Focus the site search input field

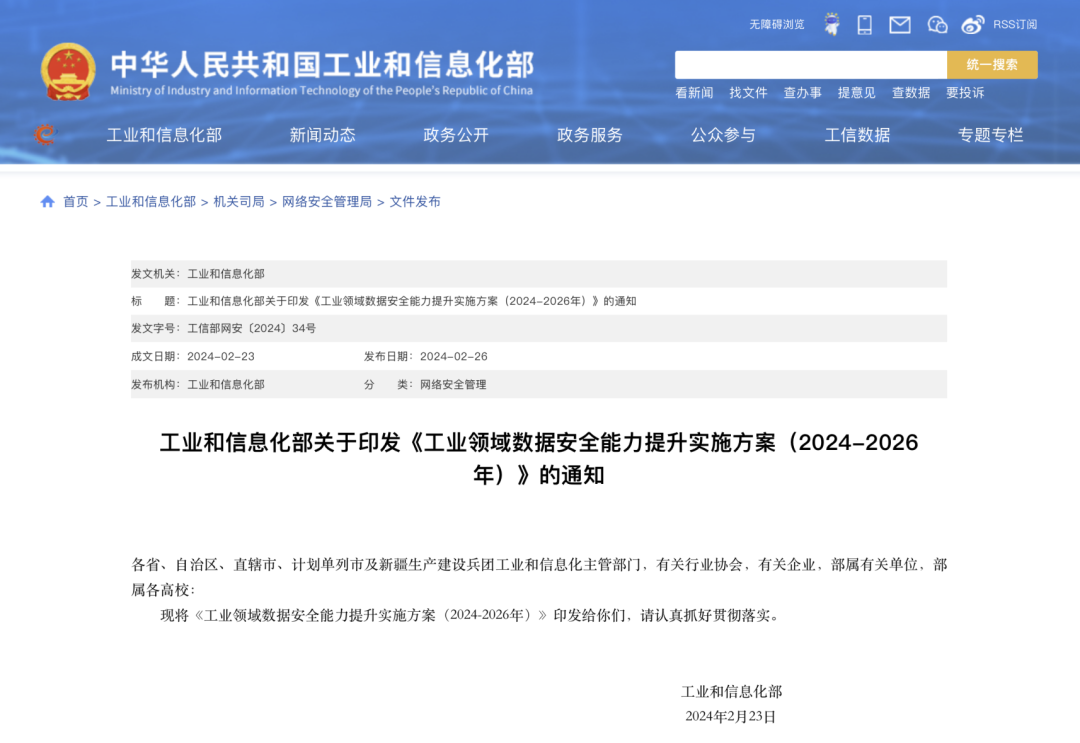(810, 65)
